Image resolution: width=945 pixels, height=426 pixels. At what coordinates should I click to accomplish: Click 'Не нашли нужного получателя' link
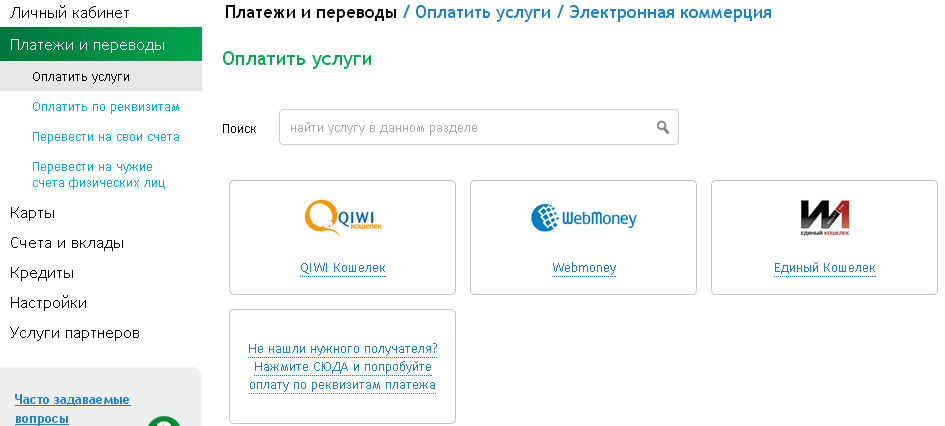(342, 367)
